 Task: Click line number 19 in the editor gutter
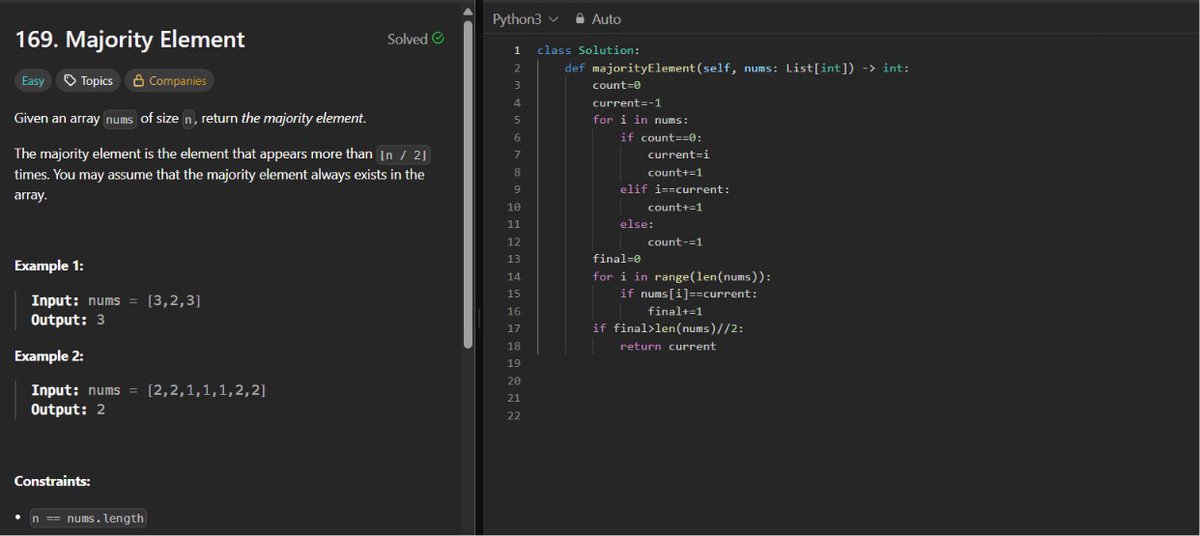click(x=514, y=363)
